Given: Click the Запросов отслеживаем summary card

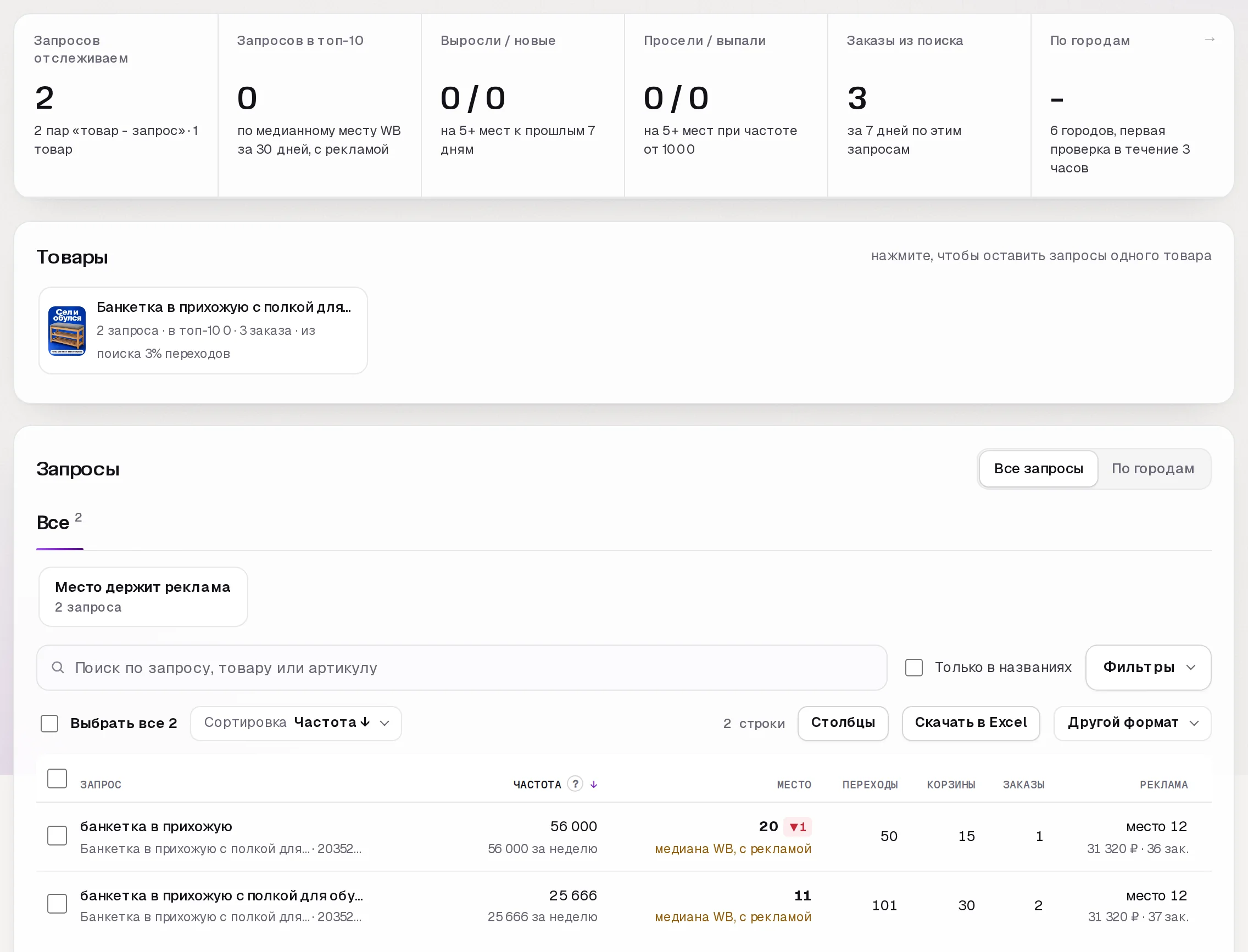Looking at the screenshot, I should [116, 105].
